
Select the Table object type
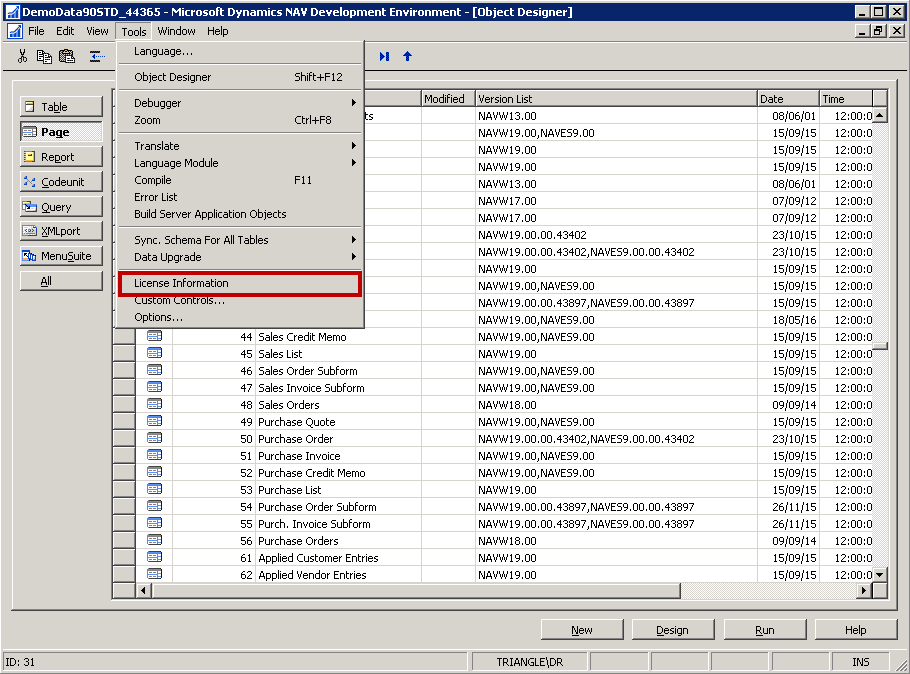click(x=61, y=107)
